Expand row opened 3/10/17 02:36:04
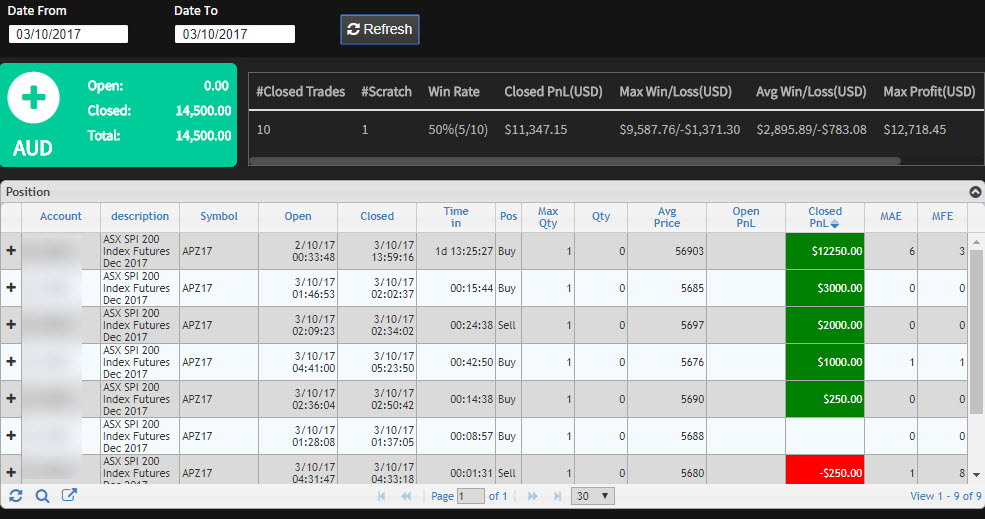Viewport: 985px width, 519px height. 11,399
